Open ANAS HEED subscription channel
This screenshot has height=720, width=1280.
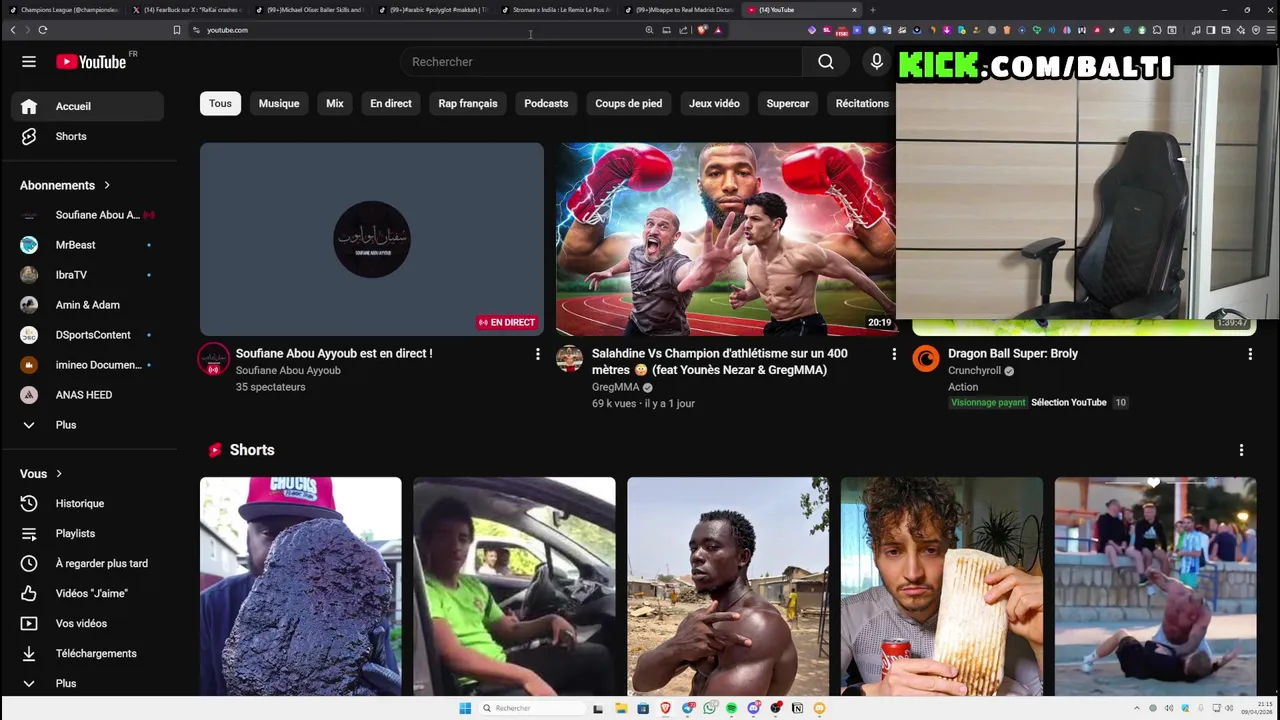click(x=87, y=395)
